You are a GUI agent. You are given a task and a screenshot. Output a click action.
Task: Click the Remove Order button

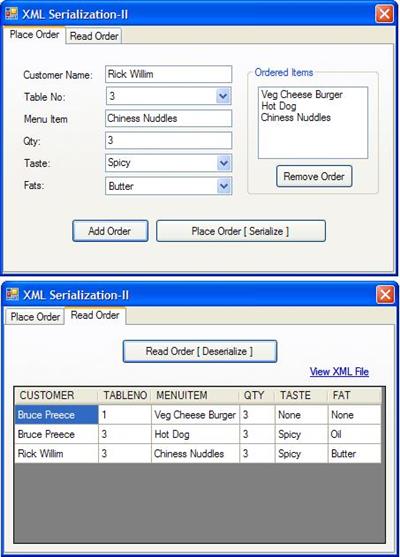click(314, 176)
